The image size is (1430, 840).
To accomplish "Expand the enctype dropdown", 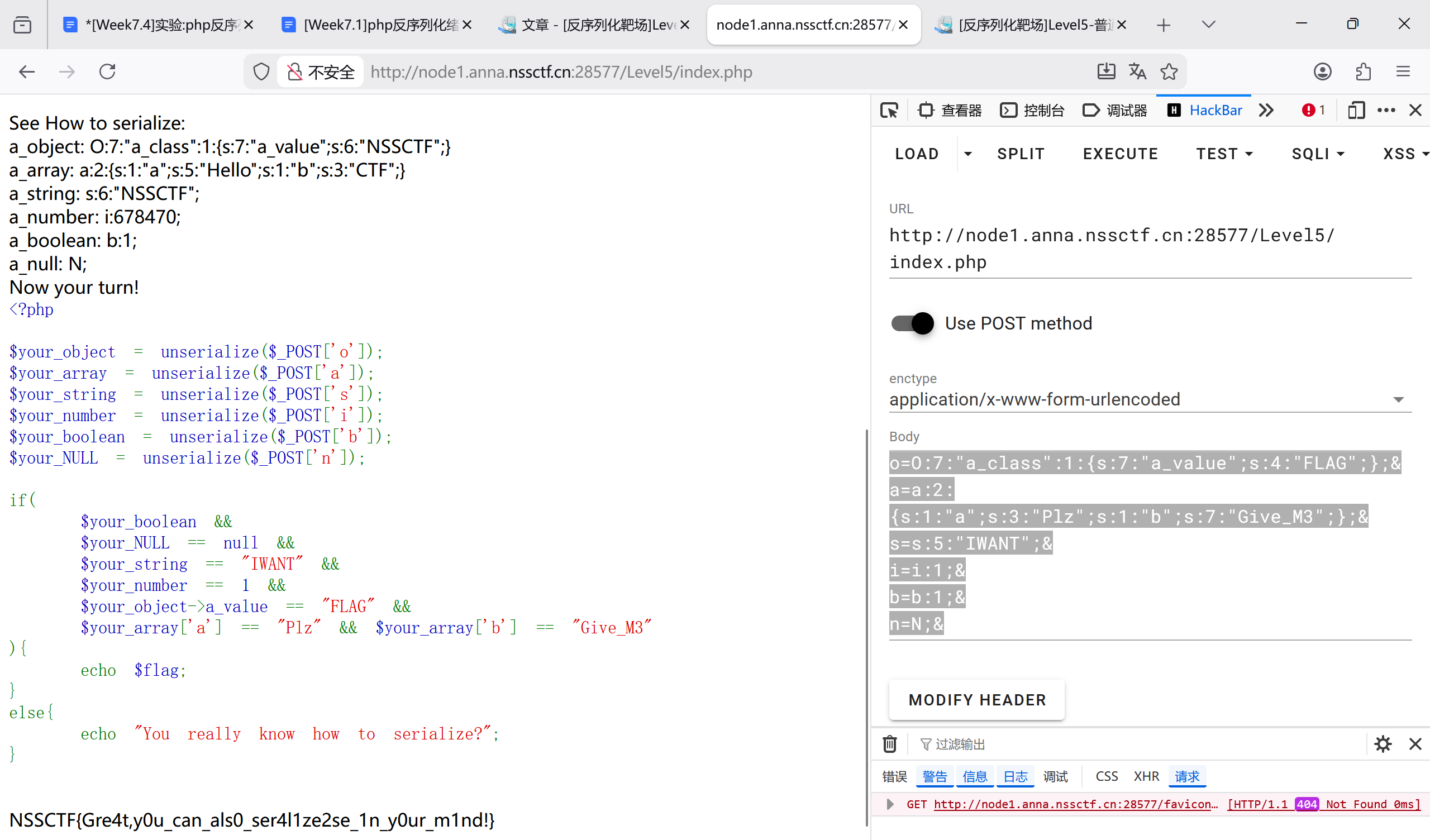I will 1398,399.
